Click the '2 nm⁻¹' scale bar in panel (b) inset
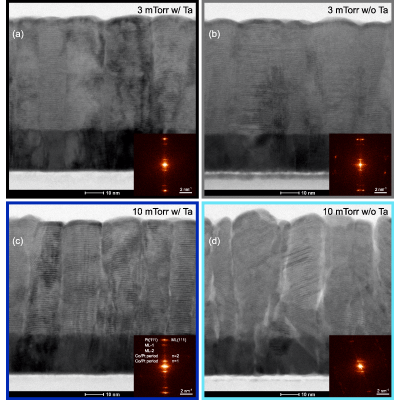 pos(381,190)
